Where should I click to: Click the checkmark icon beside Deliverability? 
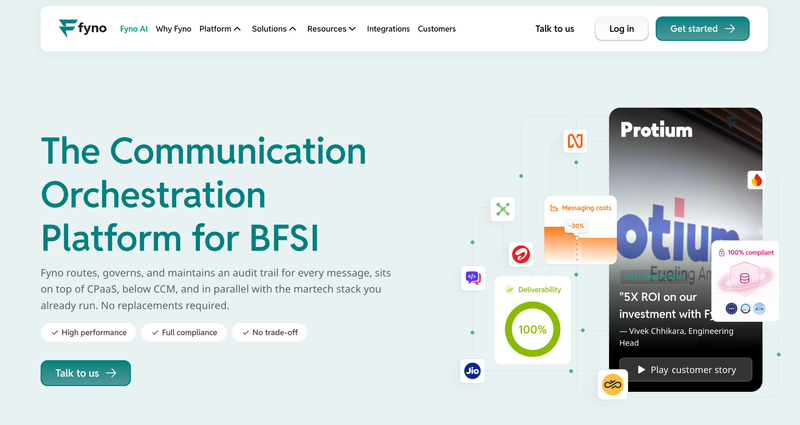pyautogui.click(x=510, y=289)
